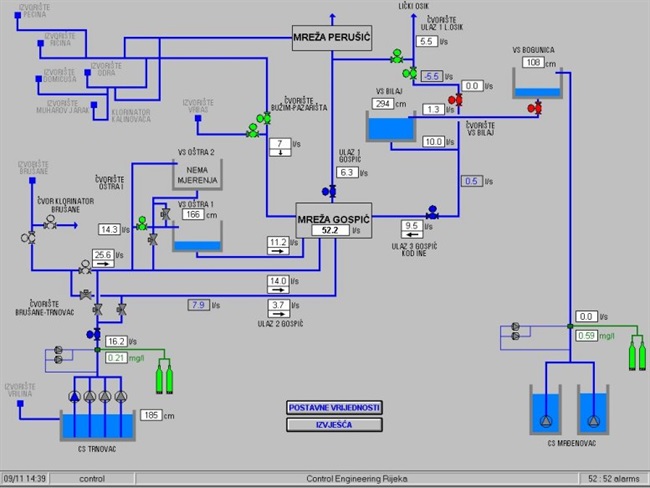Click the Izvorište Odra source marker
Screen dimensions: 650x488
87,73
